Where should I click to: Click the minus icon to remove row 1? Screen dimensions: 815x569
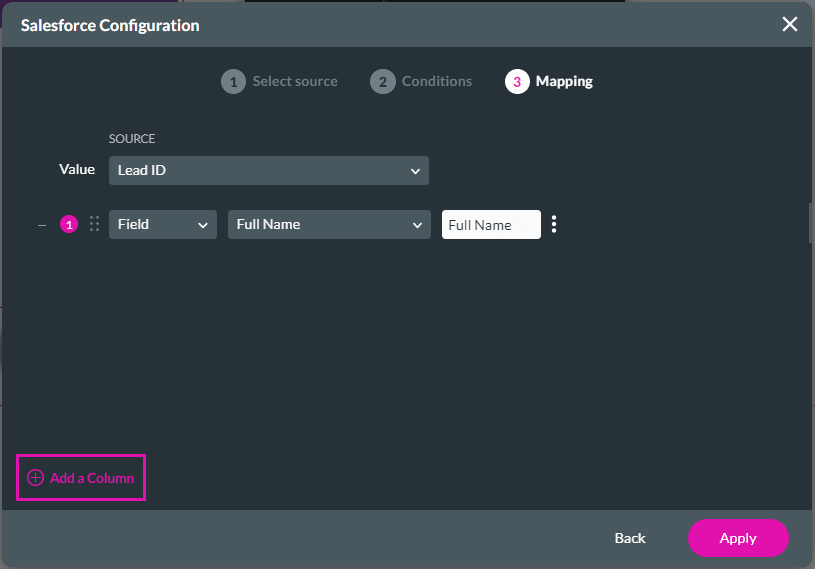point(42,226)
